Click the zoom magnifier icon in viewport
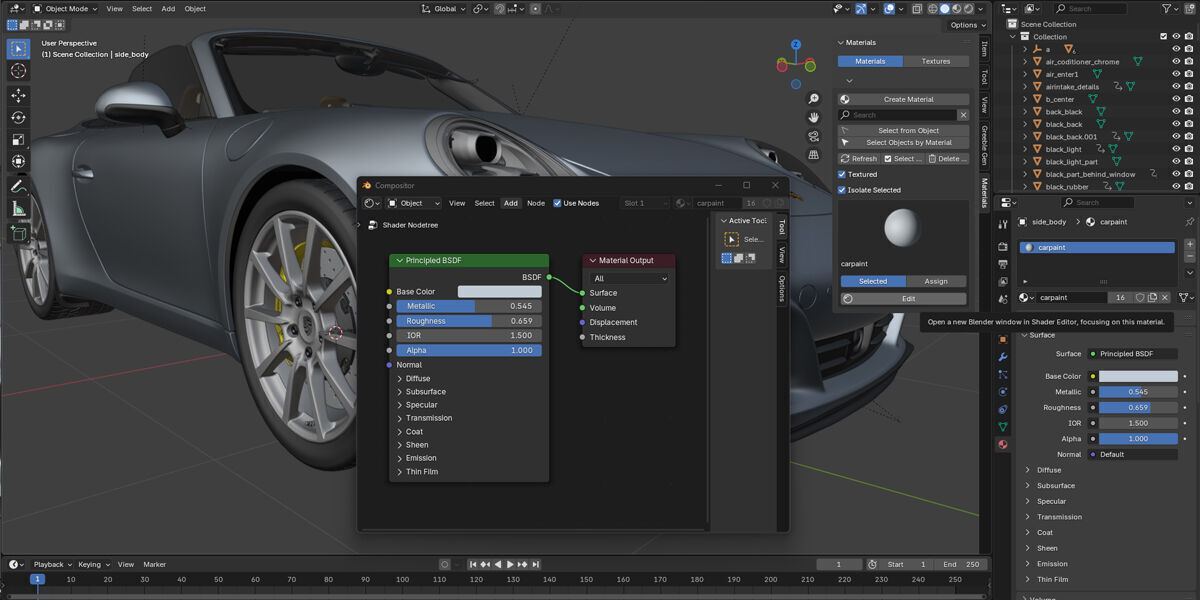Viewport: 1200px width, 600px height. 814,99
